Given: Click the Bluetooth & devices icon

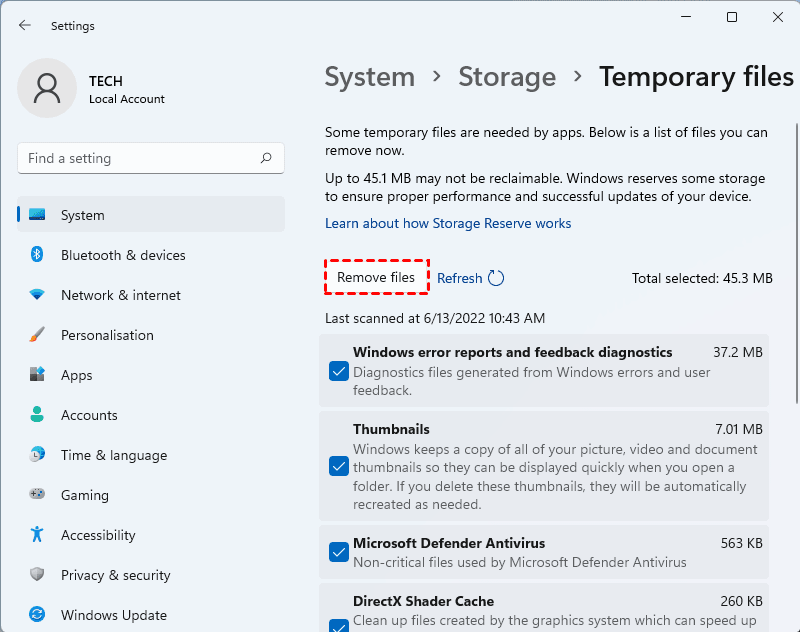Looking at the screenshot, I should pyautogui.click(x=37, y=255).
